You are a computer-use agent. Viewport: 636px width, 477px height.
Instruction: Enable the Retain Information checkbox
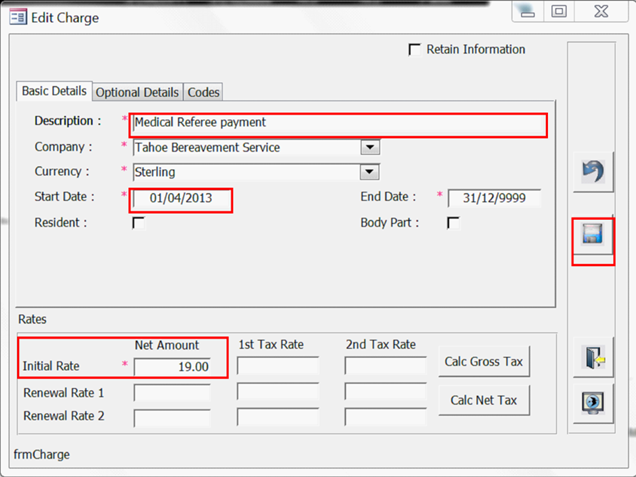pyautogui.click(x=415, y=50)
